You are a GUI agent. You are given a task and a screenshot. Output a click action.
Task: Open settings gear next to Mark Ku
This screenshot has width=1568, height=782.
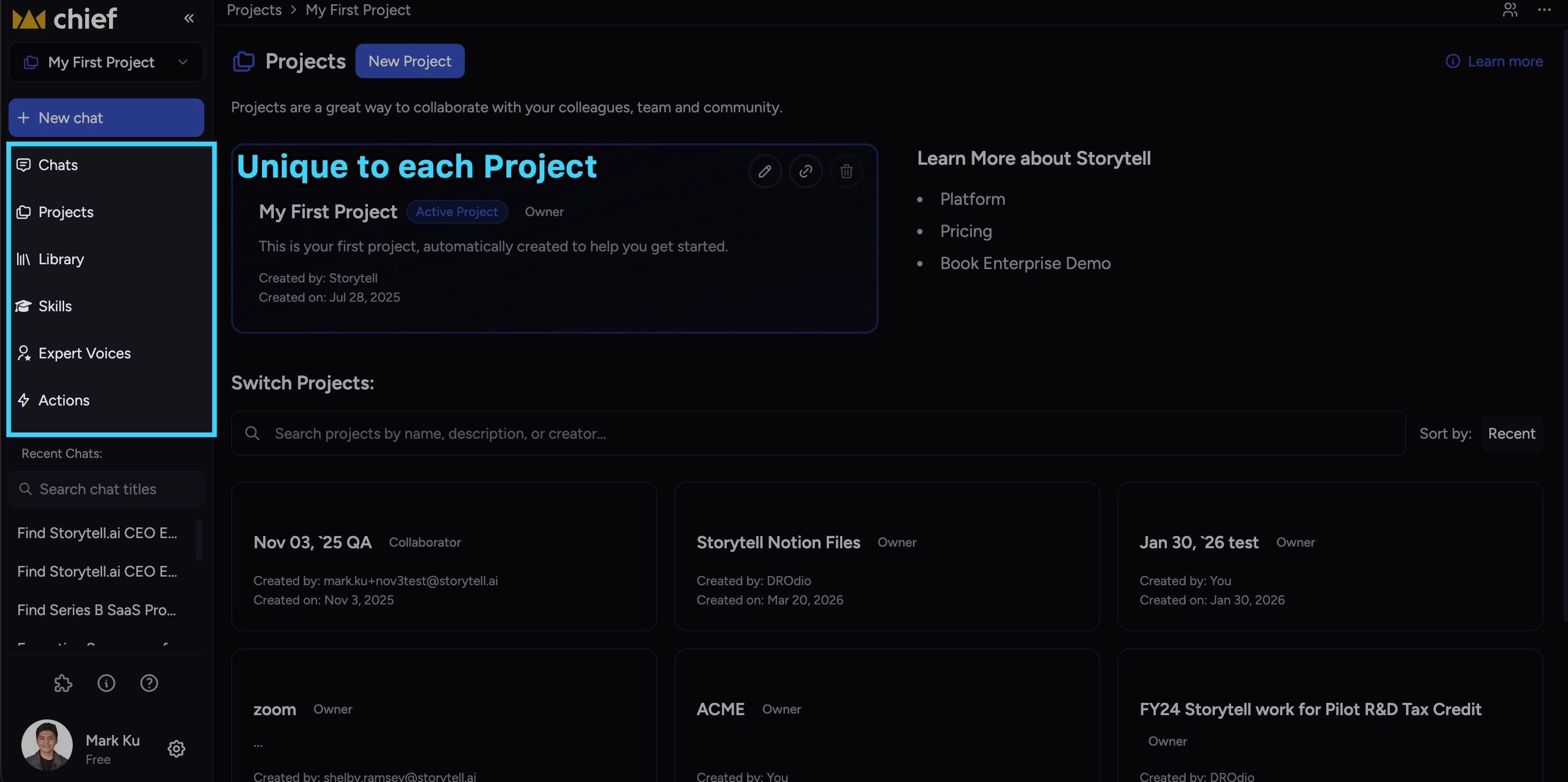[x=176, y=748]
